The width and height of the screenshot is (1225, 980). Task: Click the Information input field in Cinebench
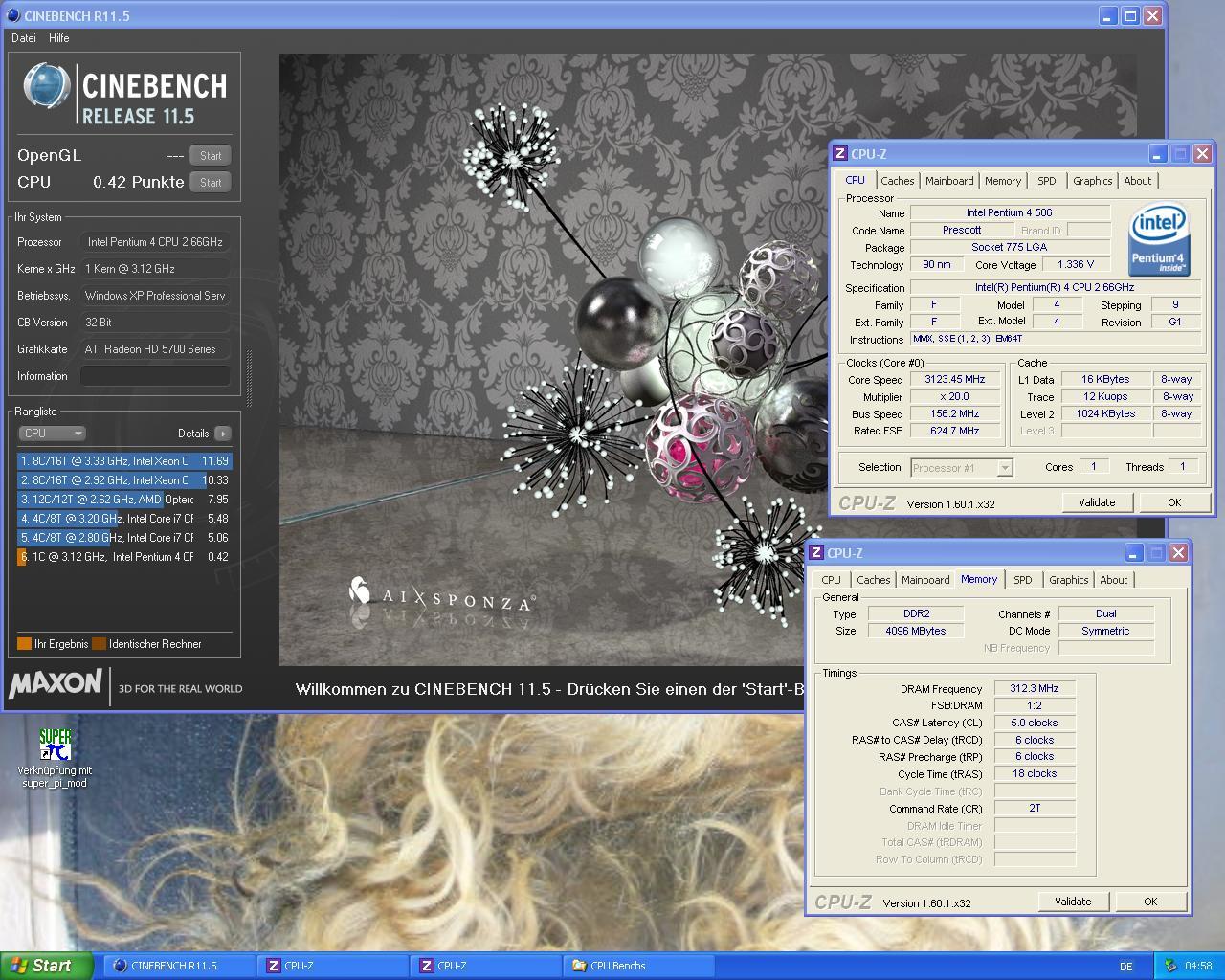155,376
